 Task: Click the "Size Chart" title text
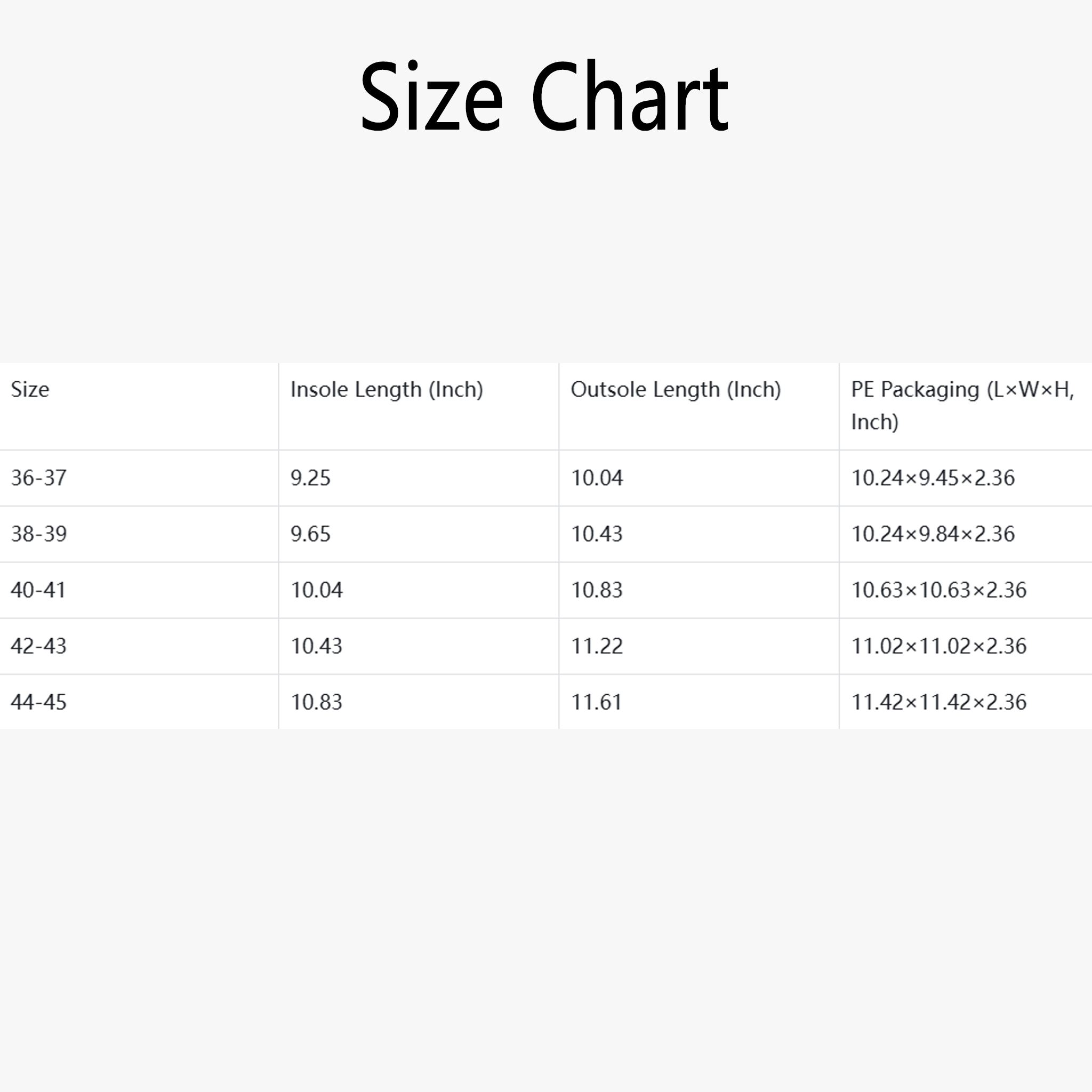(544, 97)
